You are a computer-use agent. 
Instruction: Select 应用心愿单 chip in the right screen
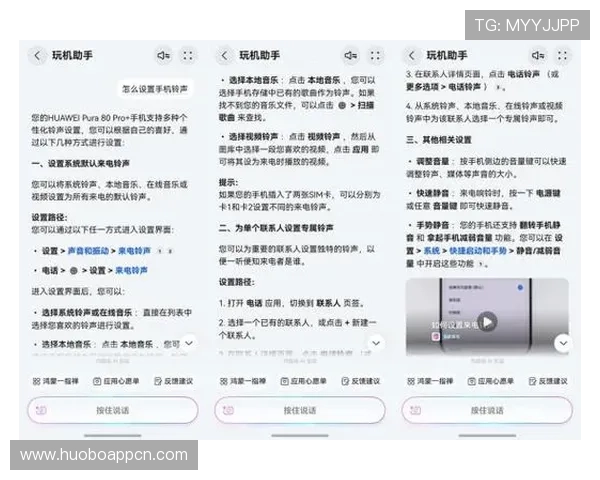[x=491, y=381]
